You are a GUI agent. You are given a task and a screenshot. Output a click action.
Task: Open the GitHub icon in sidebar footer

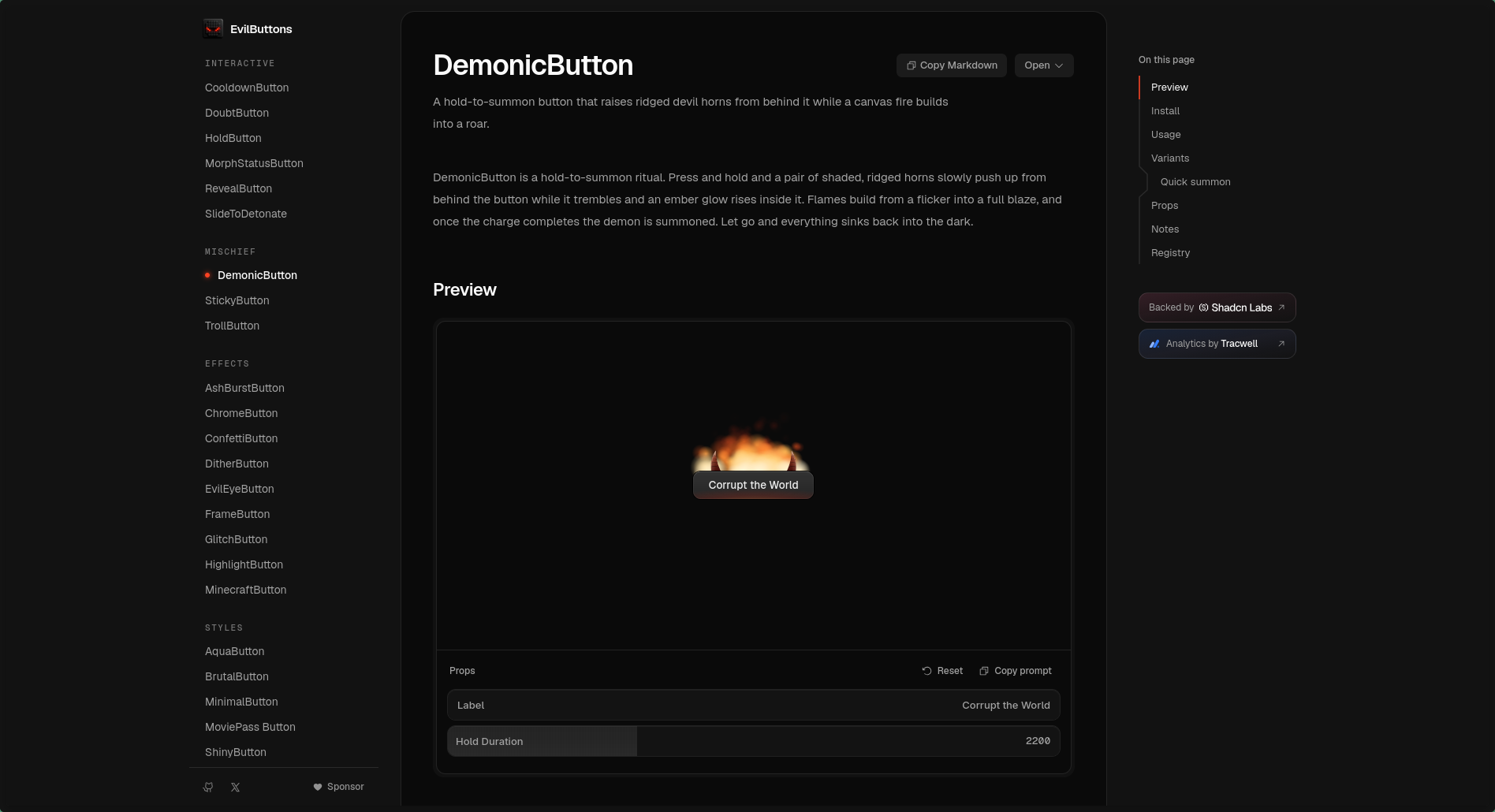[208, 787]
